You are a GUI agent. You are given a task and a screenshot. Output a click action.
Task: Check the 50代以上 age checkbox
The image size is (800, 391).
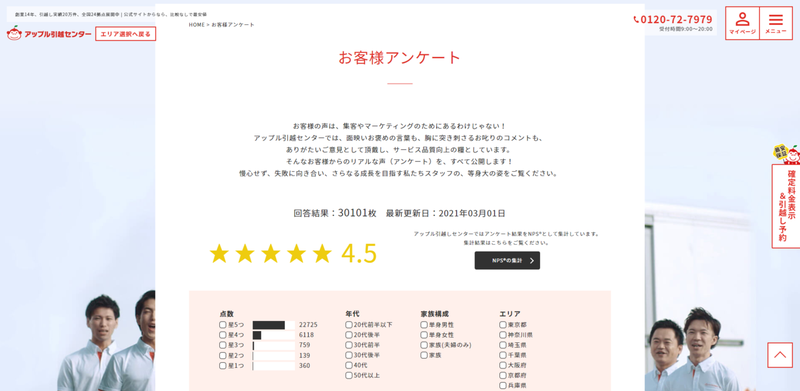(x=349, y=375)
